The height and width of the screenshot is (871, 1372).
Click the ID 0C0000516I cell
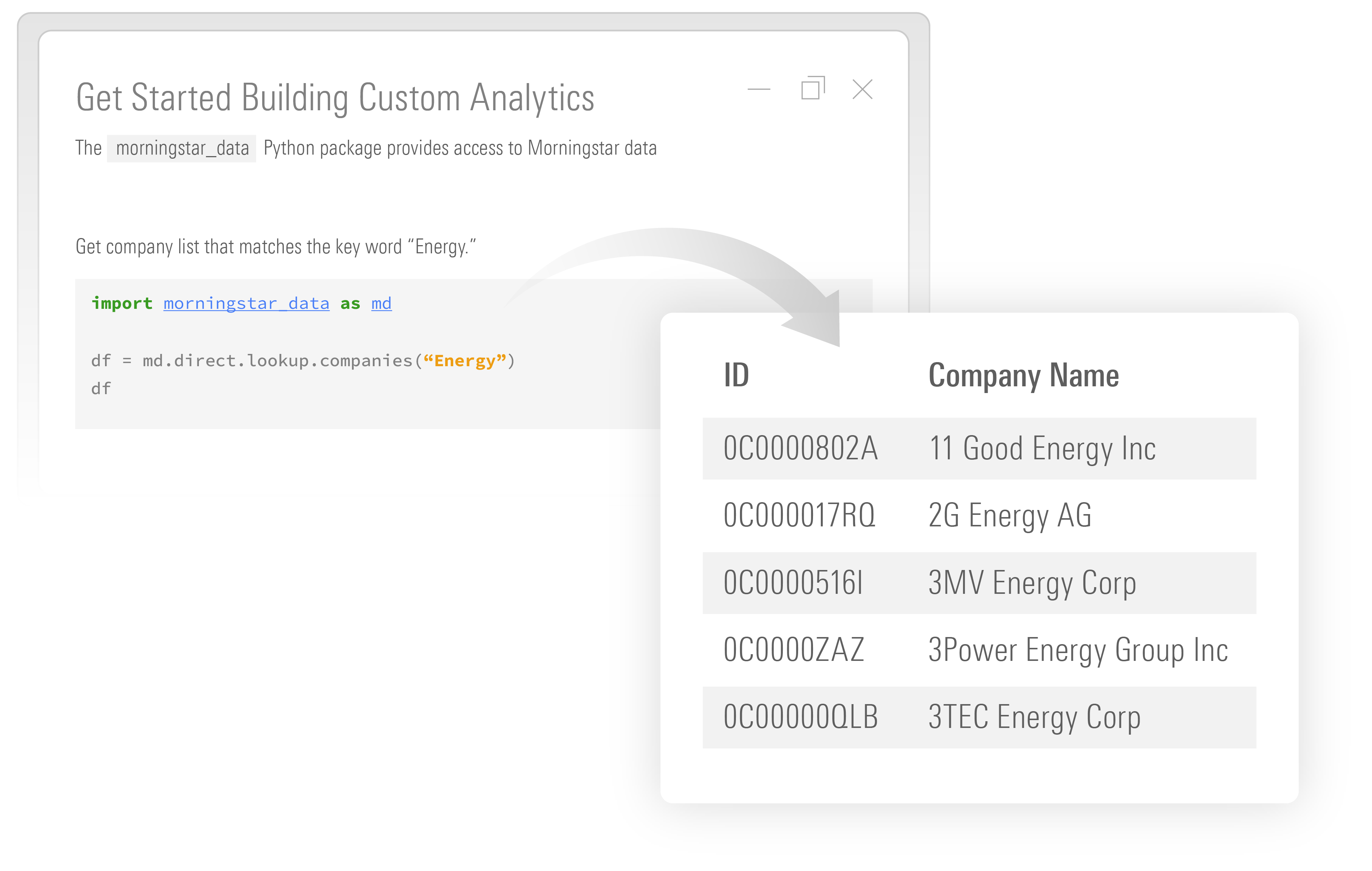(793, 583)
